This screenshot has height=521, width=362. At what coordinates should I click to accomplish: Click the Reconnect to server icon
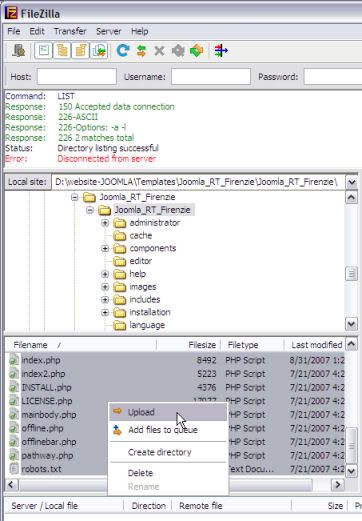pyautogui.click(x=197, y=51)
